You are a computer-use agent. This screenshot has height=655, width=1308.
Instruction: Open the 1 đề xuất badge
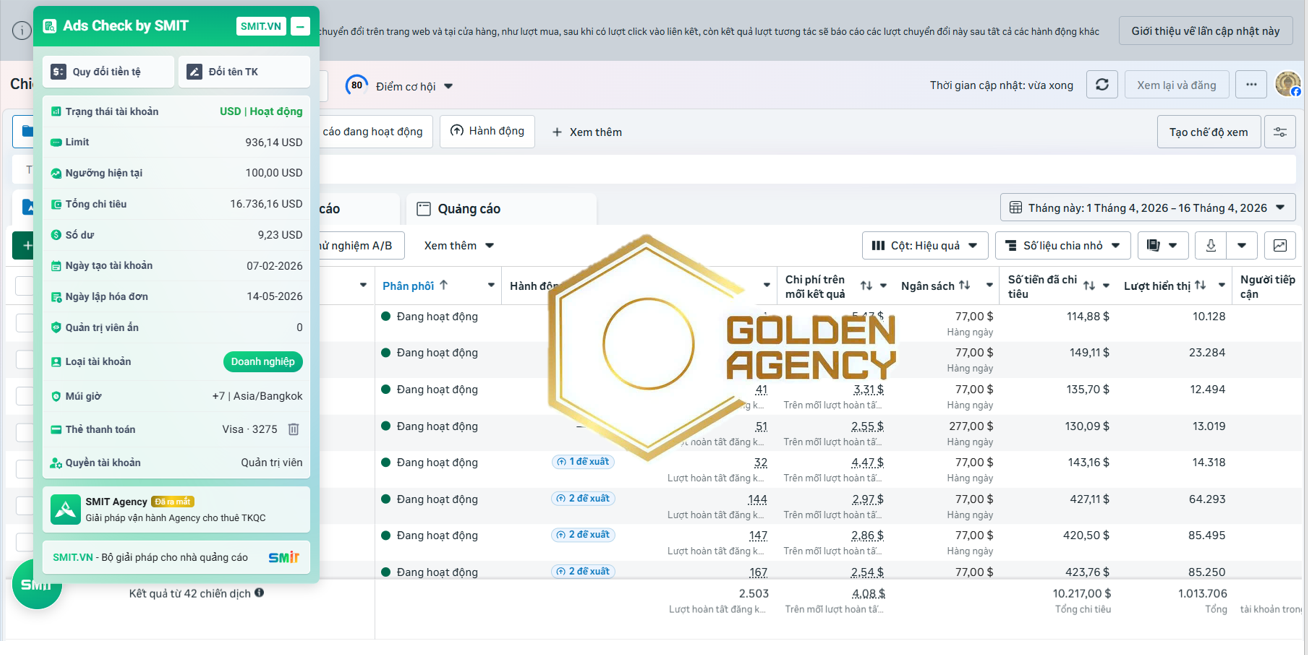tap(583, 462)
